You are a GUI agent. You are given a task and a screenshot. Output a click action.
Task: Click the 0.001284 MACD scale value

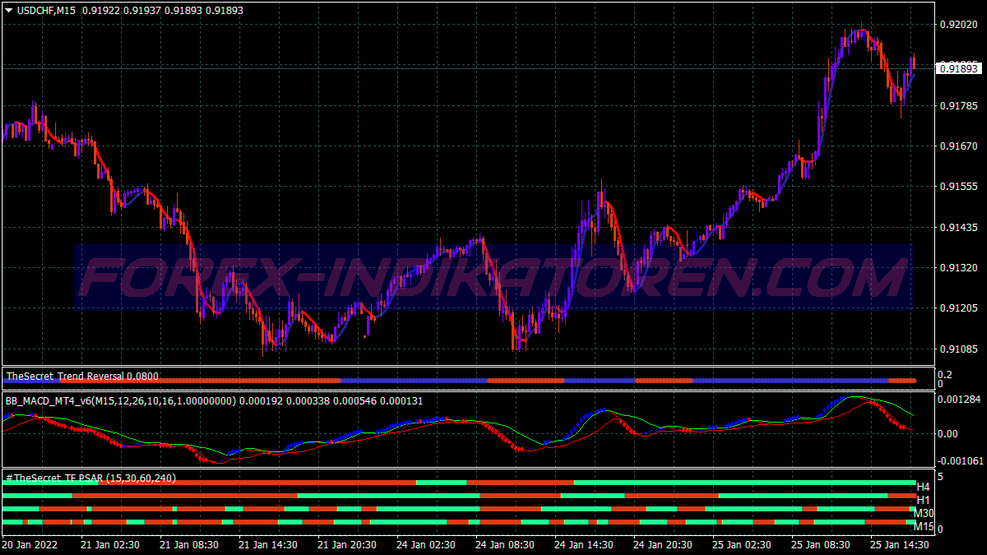[959, 400]
